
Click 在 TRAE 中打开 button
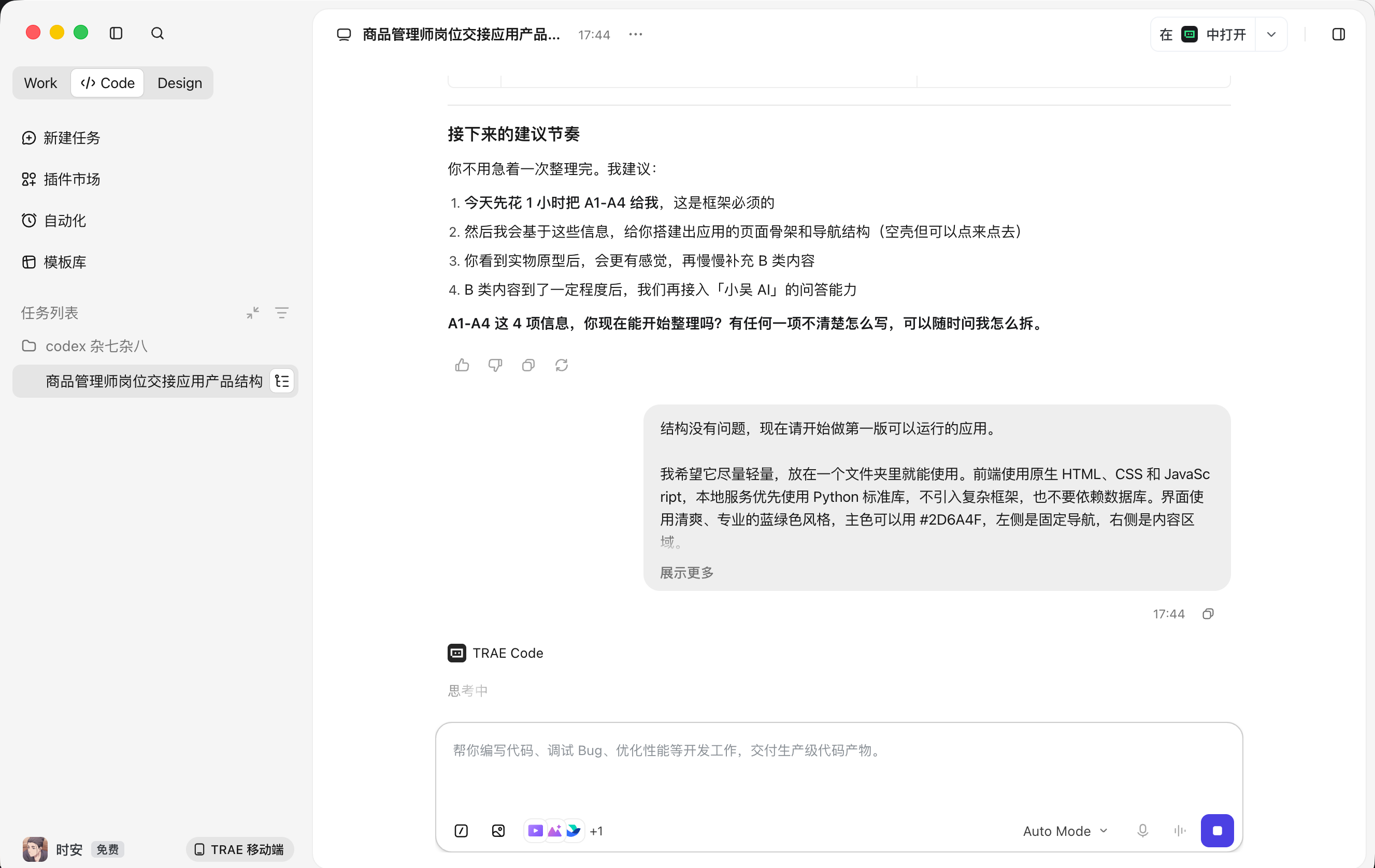pyautogui.click(x=1202, y=34)
